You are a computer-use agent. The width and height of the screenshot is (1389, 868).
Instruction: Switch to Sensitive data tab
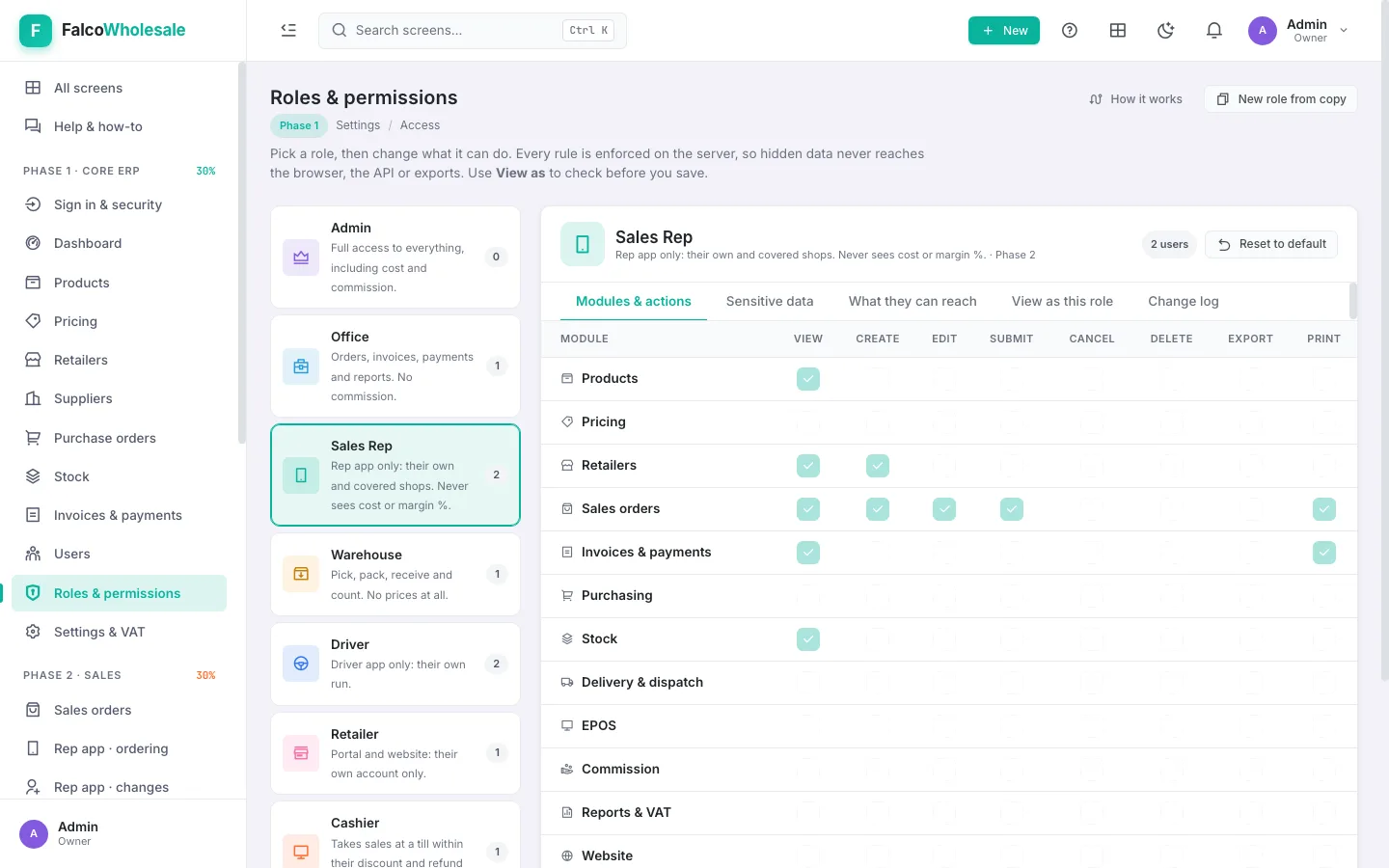(x=770, y=301)
